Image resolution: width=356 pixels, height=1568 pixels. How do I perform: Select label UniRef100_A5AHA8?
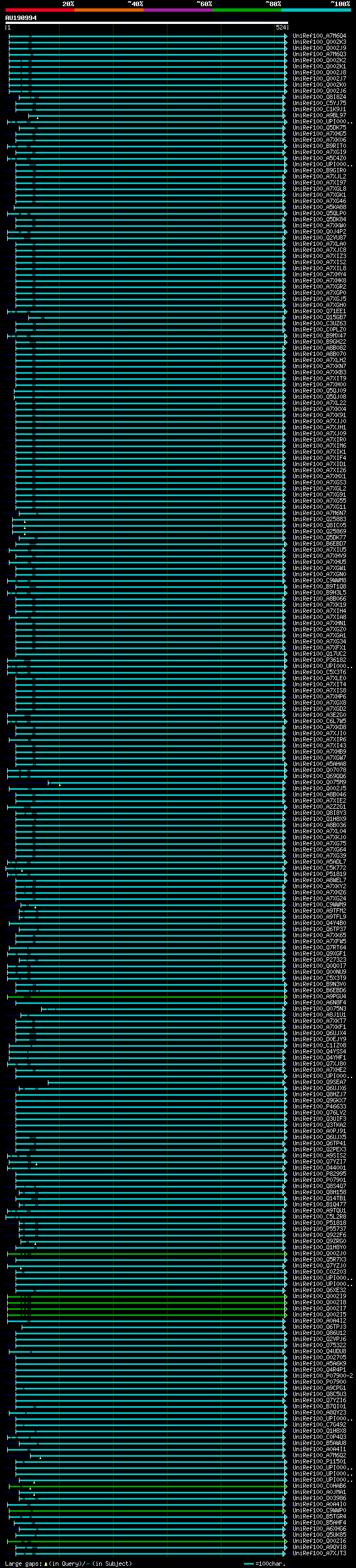click(319, 764)
